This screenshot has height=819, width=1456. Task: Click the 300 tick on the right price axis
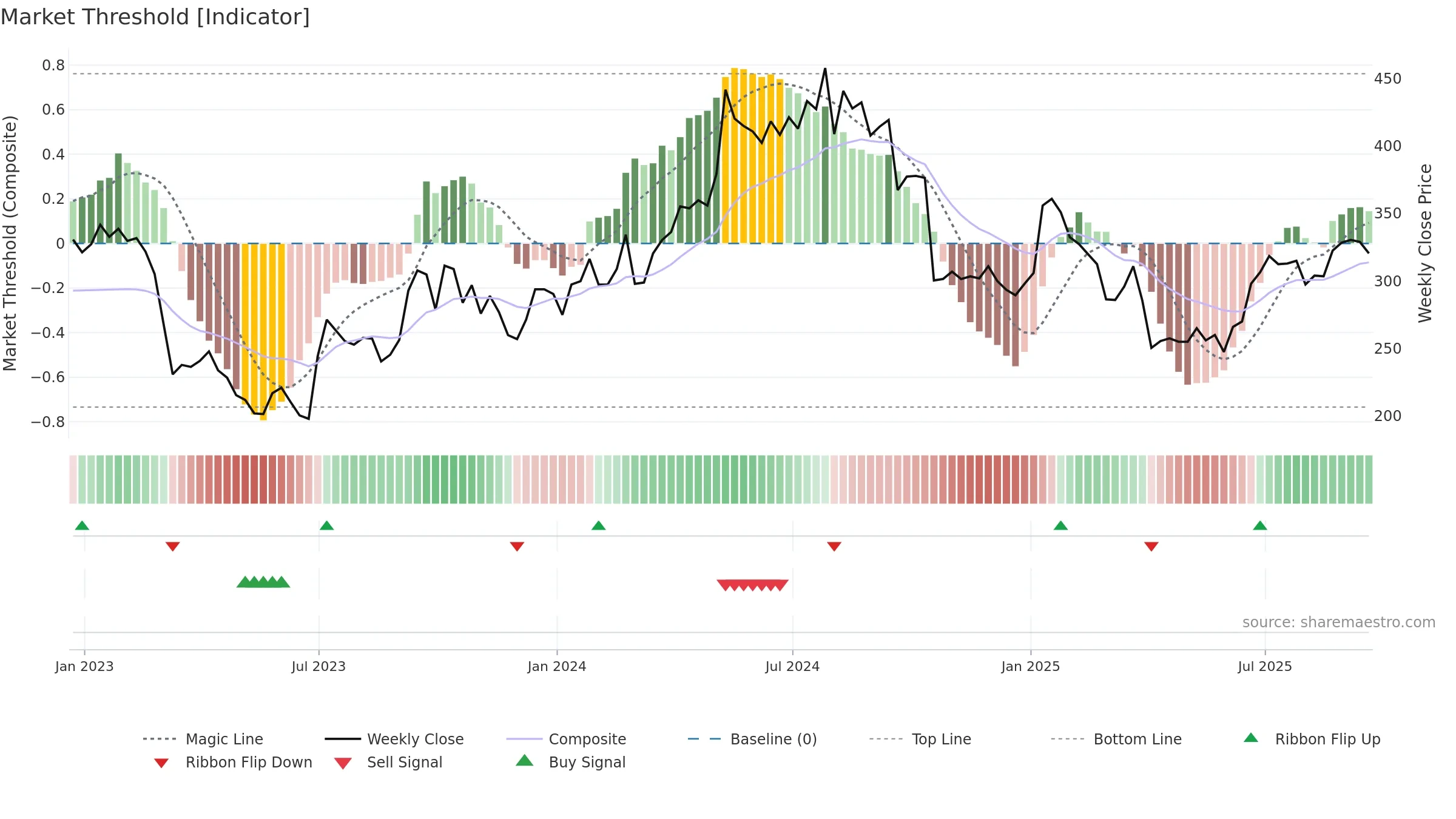(1388, 281)
